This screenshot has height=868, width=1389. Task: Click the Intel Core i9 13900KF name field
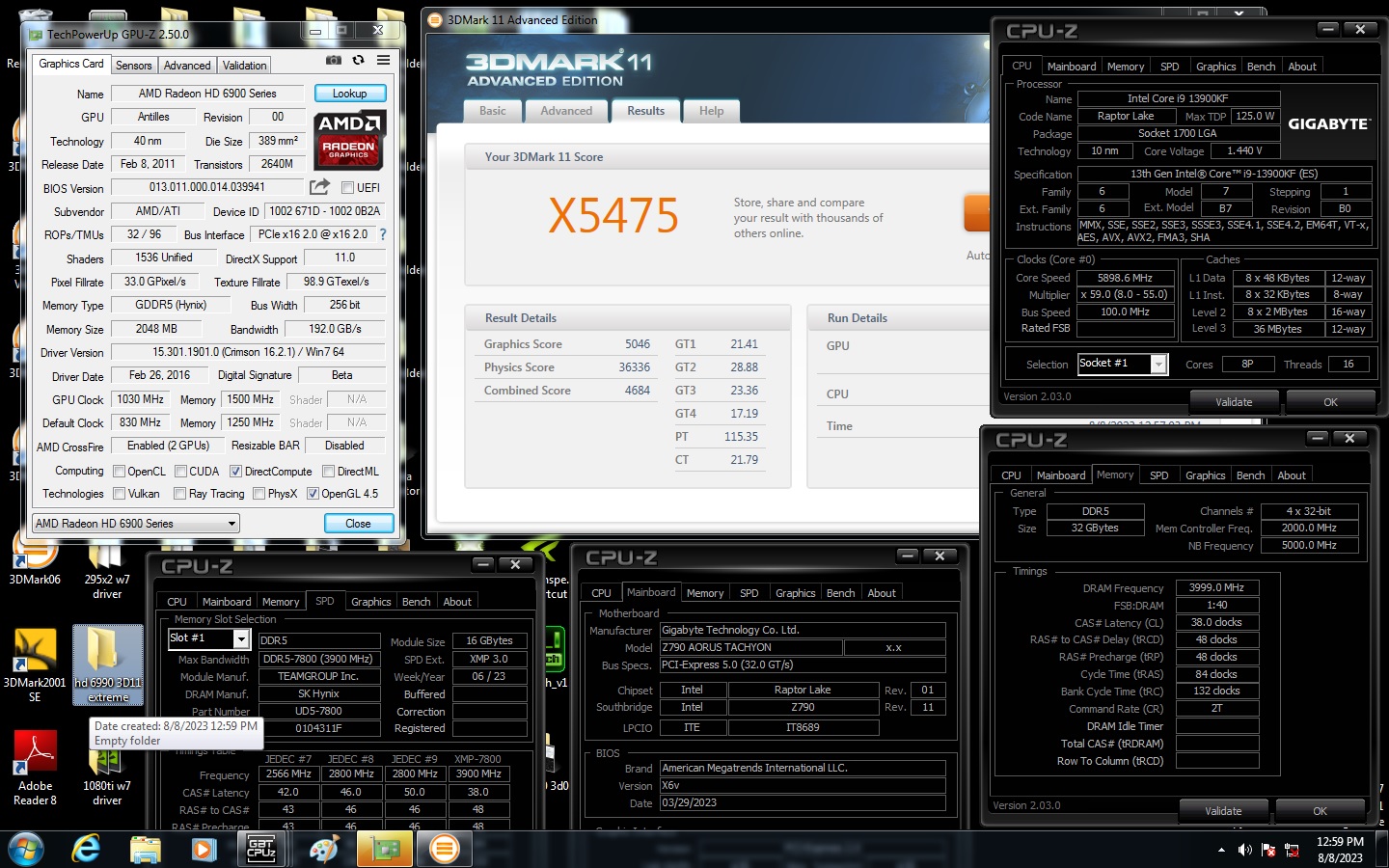(x=1178, y=98)
